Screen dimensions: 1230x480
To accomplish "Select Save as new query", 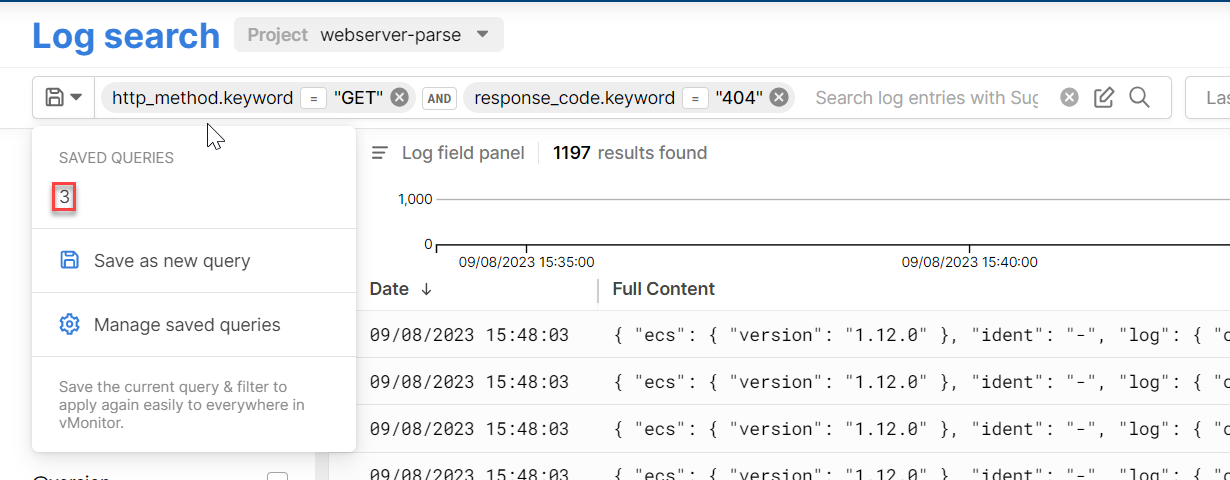I will (x=172, y=261).
